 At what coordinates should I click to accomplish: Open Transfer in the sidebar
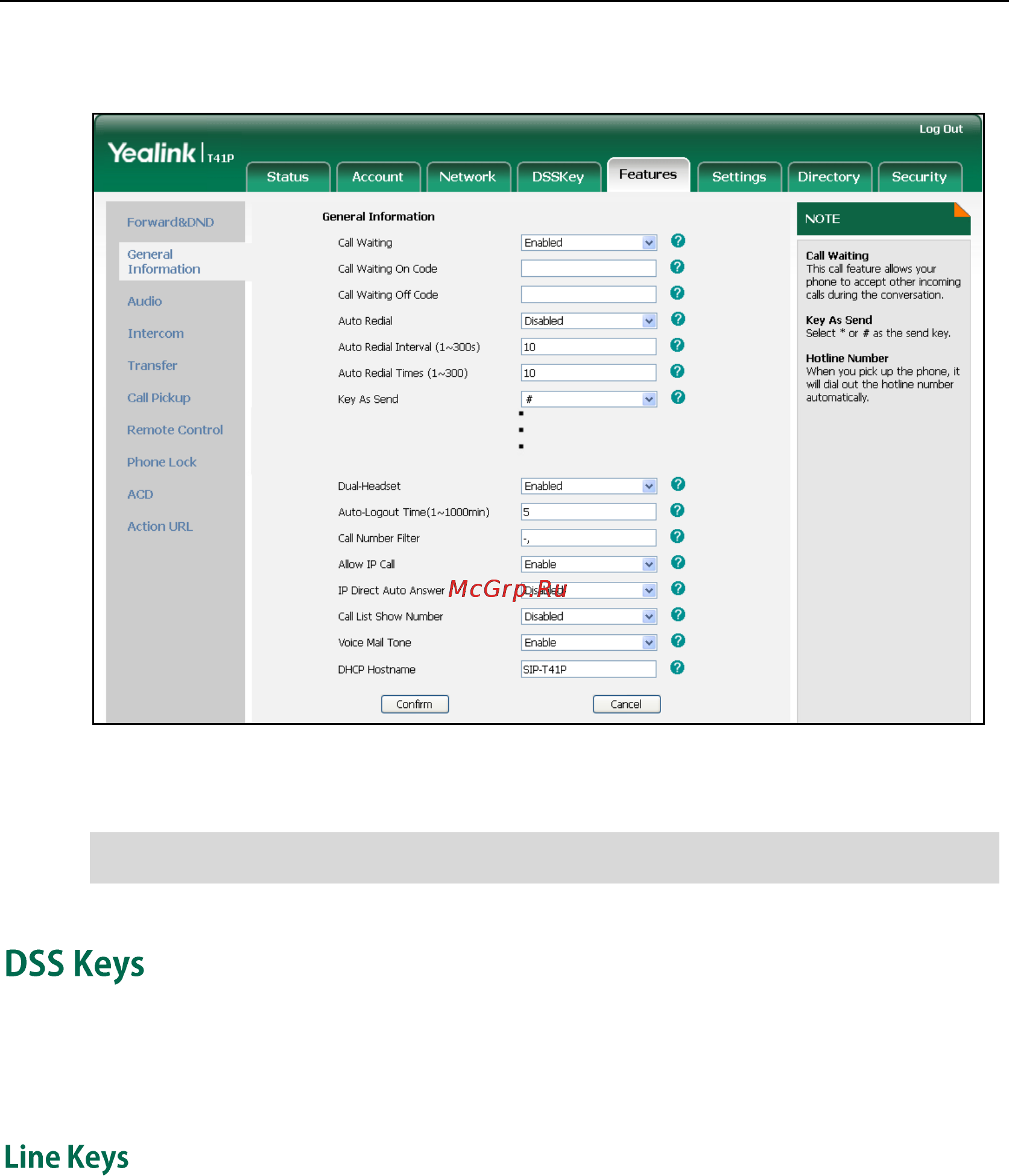point(152,365)
